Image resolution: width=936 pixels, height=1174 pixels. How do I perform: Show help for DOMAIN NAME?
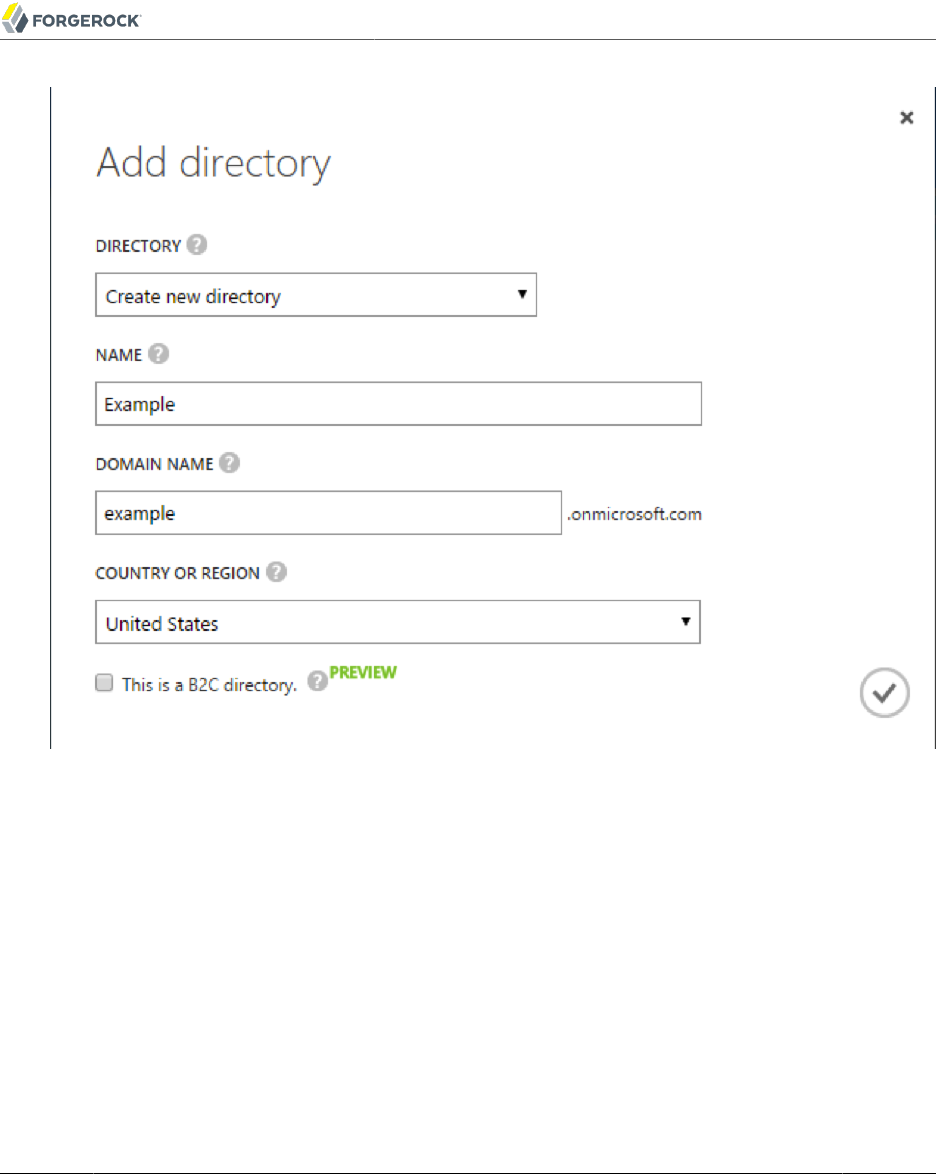(230, 463)
